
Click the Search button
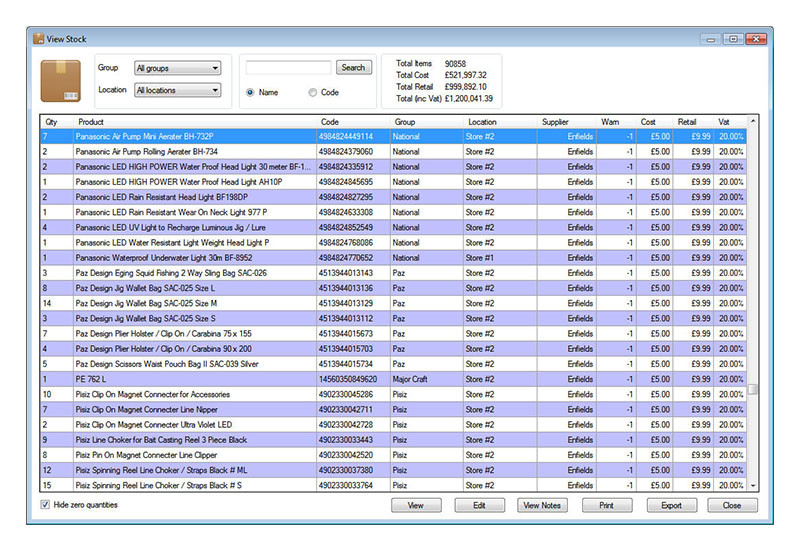(x=354, y=67)
